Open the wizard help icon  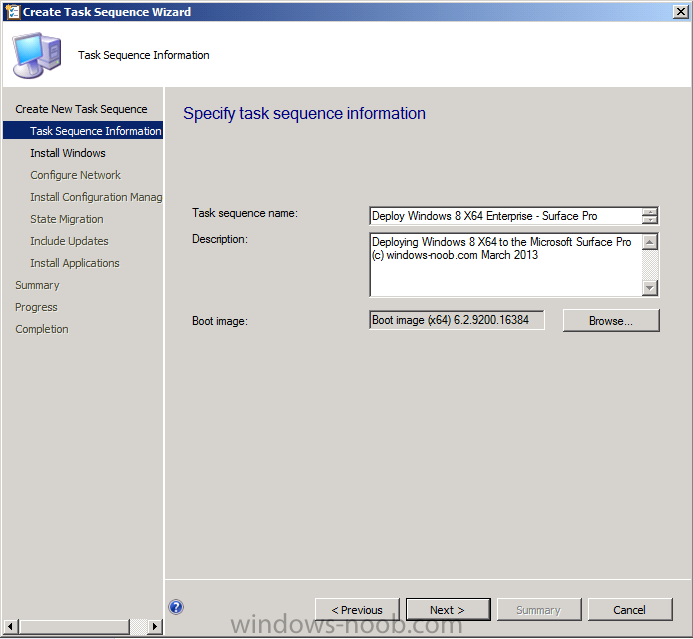pos(176,607)
